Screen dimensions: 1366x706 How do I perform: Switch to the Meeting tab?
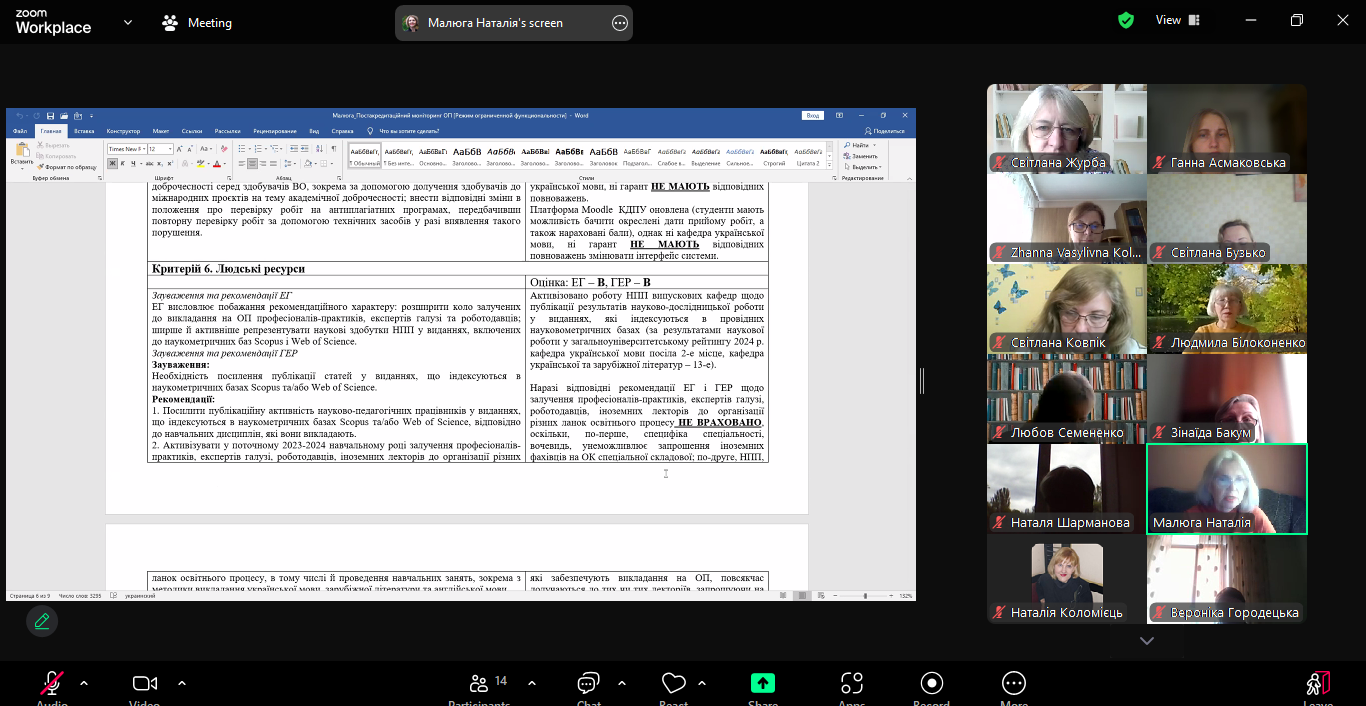[x=197, y=23]
